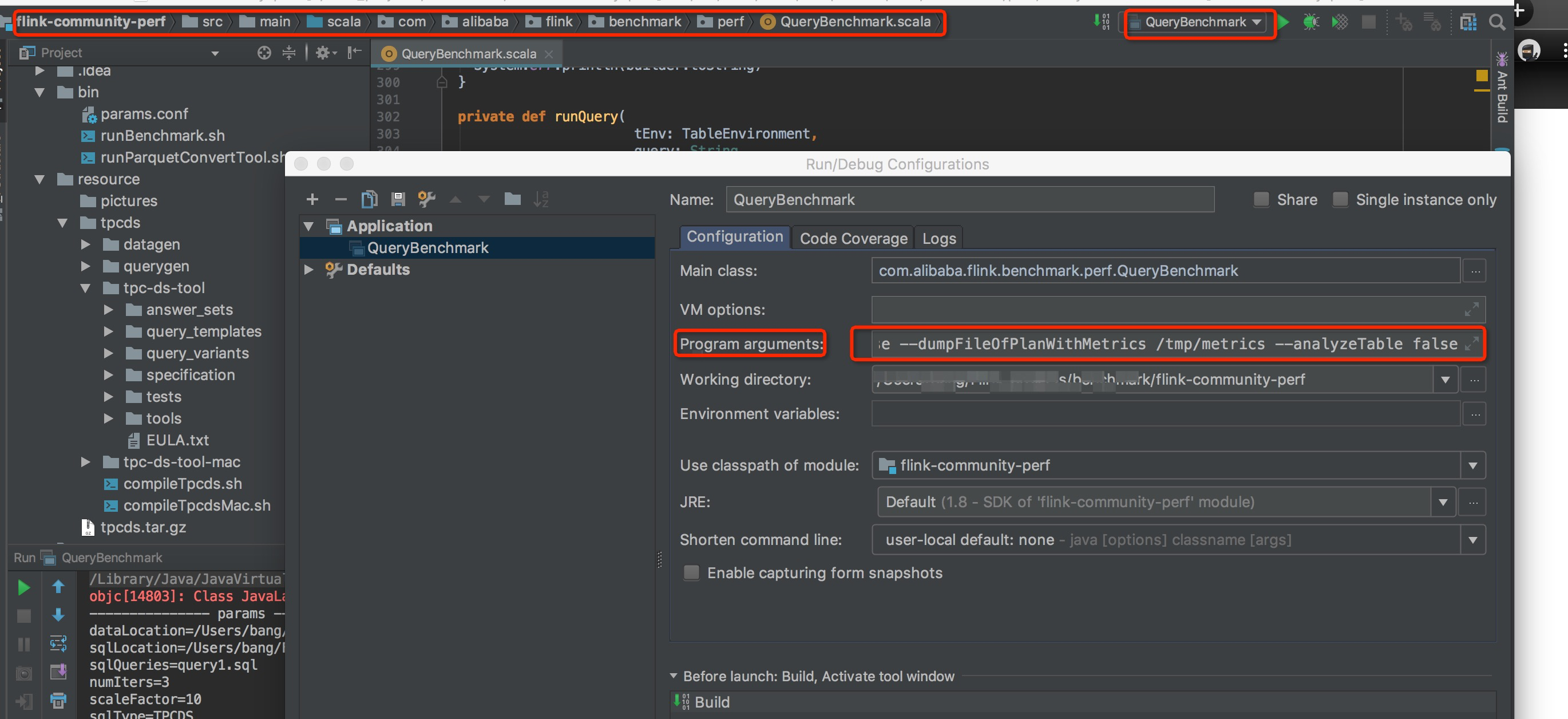The height and width of the screenshot is (719, 1568).
Task: Check Single instance only
Action: (x=1340, y=199)
